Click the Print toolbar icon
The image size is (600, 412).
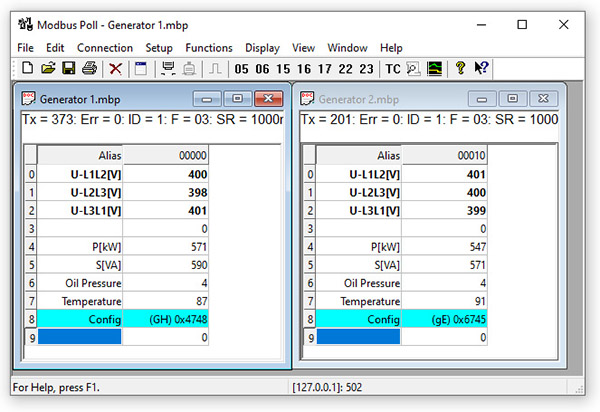pyautogui.click(x=89, y=69)
